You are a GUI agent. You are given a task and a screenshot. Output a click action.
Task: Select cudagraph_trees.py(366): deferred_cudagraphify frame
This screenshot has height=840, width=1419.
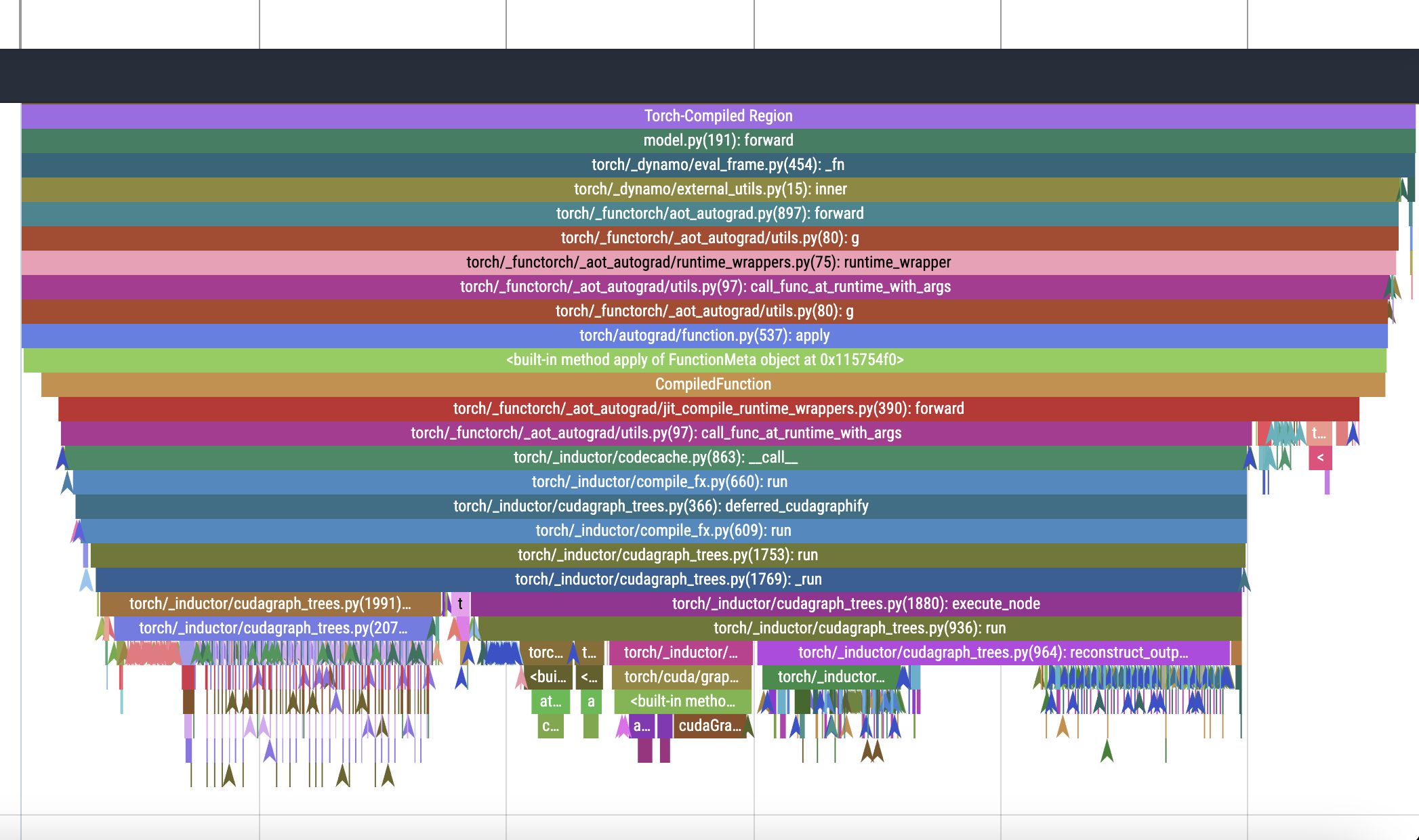click(x=661, y=506)
